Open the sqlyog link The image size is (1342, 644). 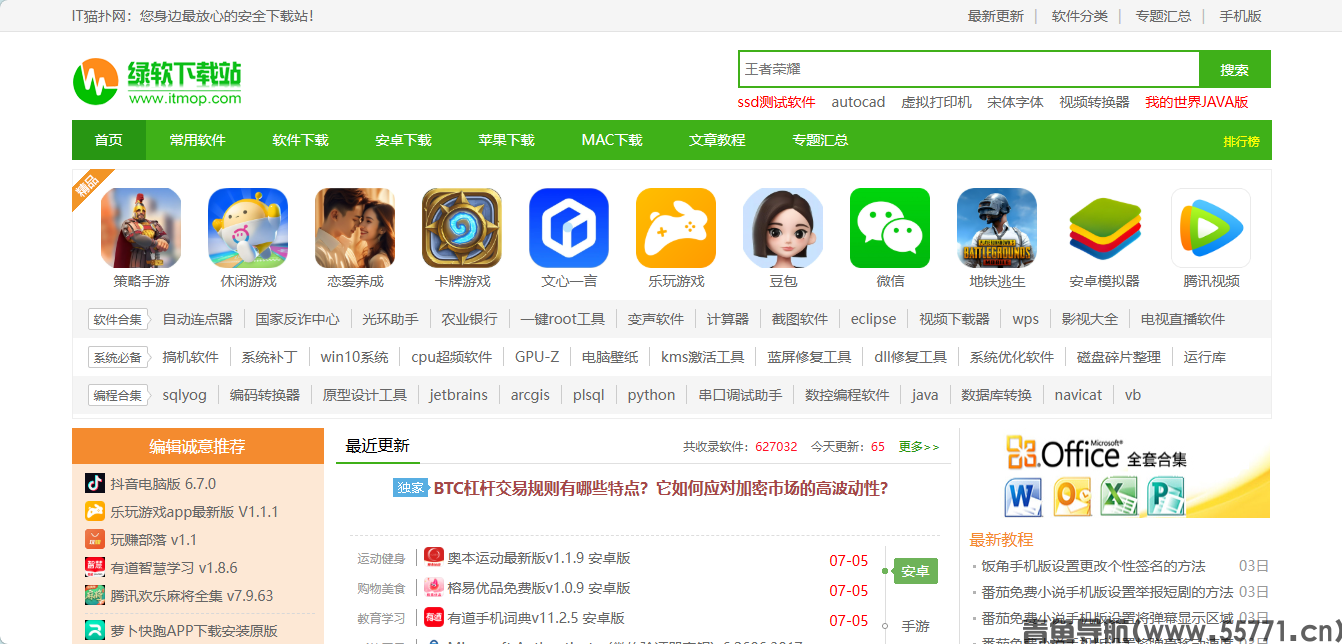(x=184, y=395)
